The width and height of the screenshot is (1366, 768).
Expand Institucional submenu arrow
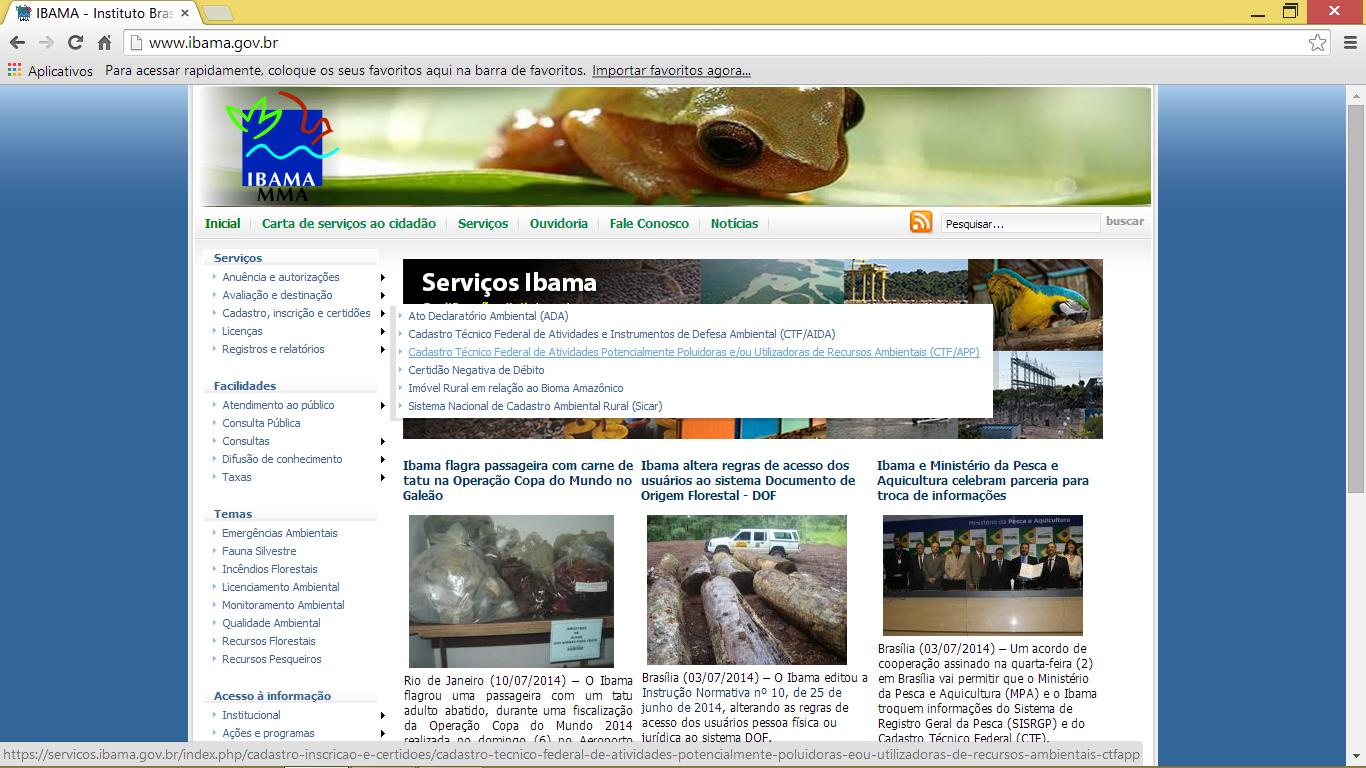[382, 715]
